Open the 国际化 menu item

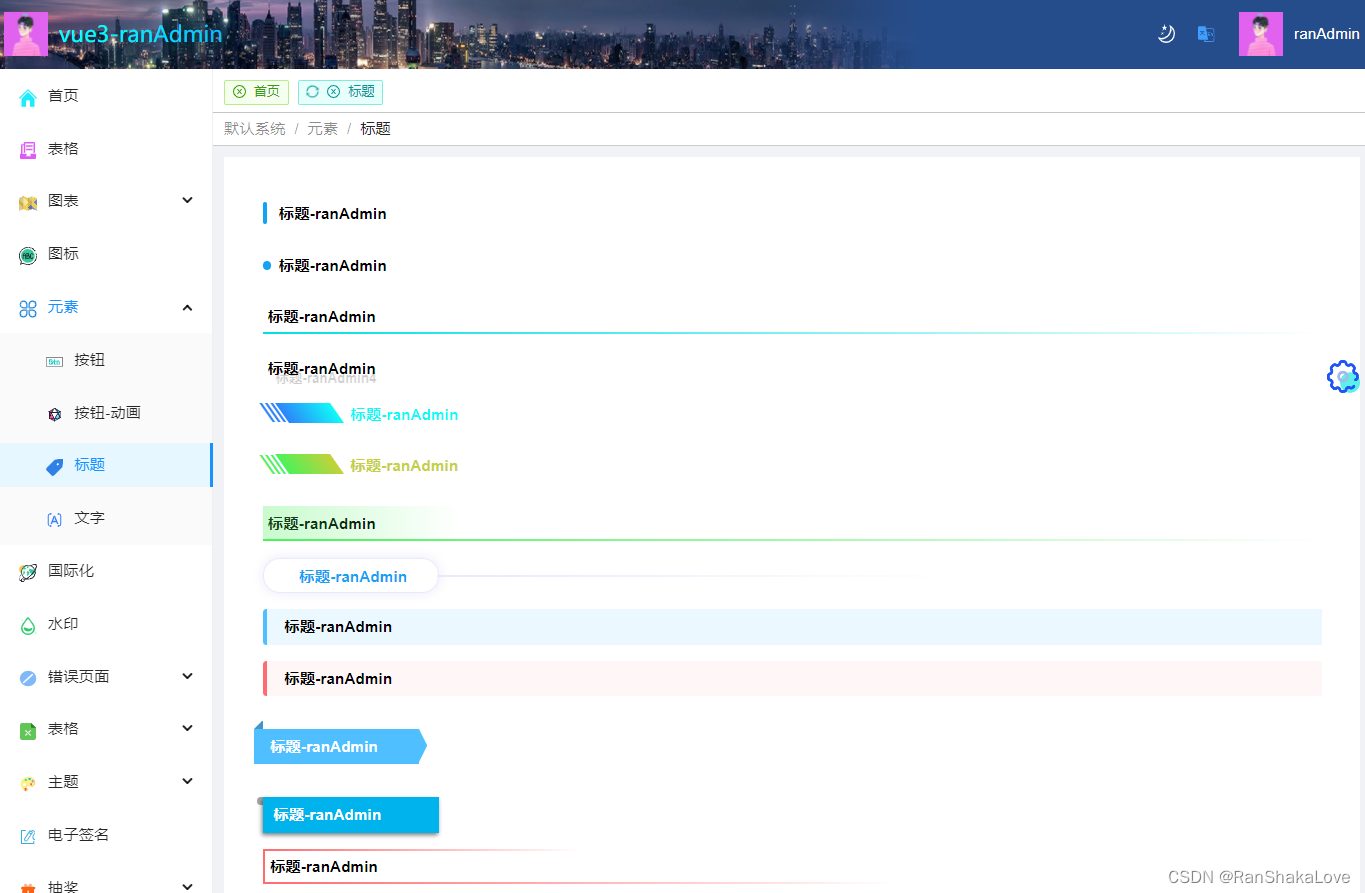106,571
